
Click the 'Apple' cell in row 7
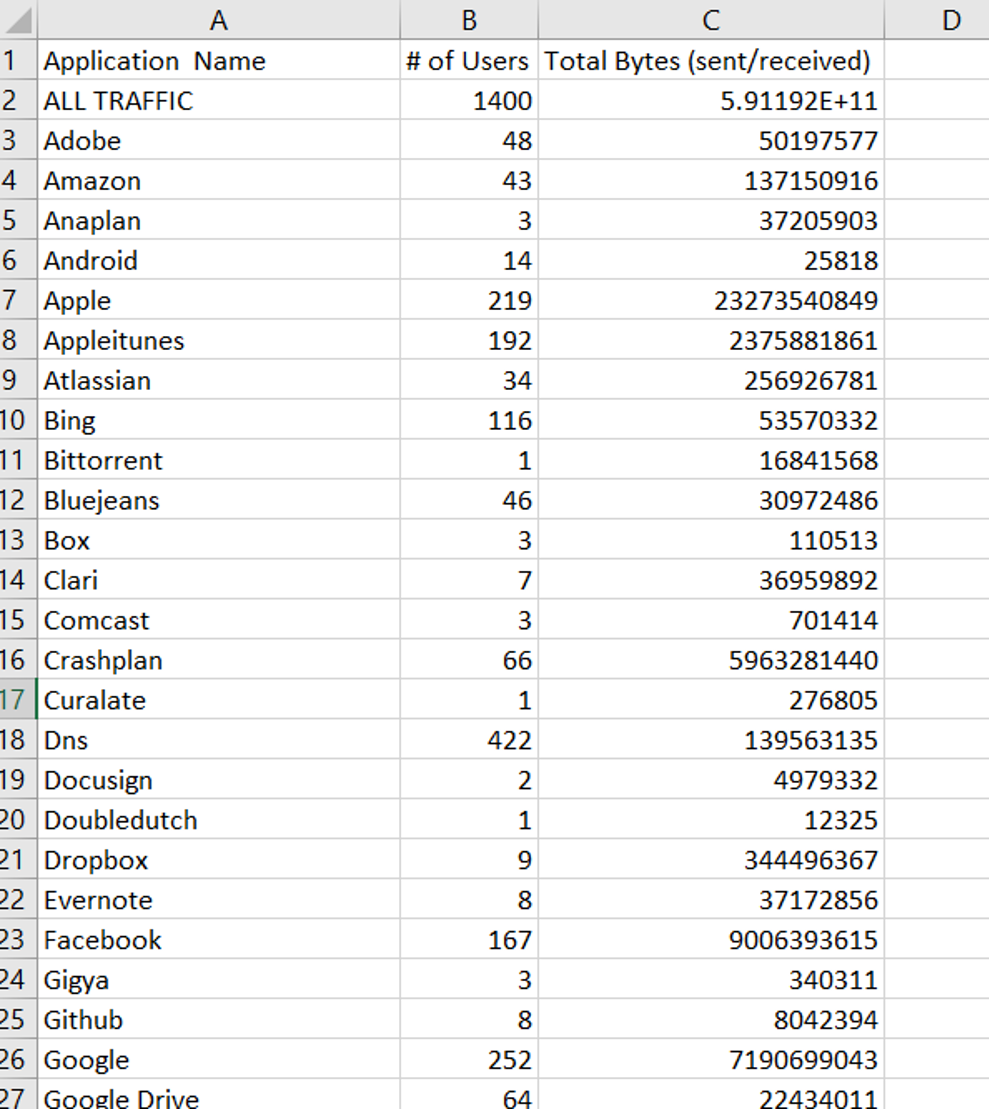pos(218,300)
